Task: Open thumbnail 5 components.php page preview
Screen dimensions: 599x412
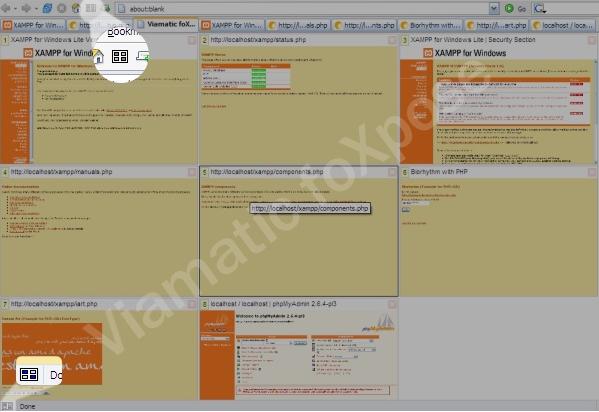Action: 299,237
